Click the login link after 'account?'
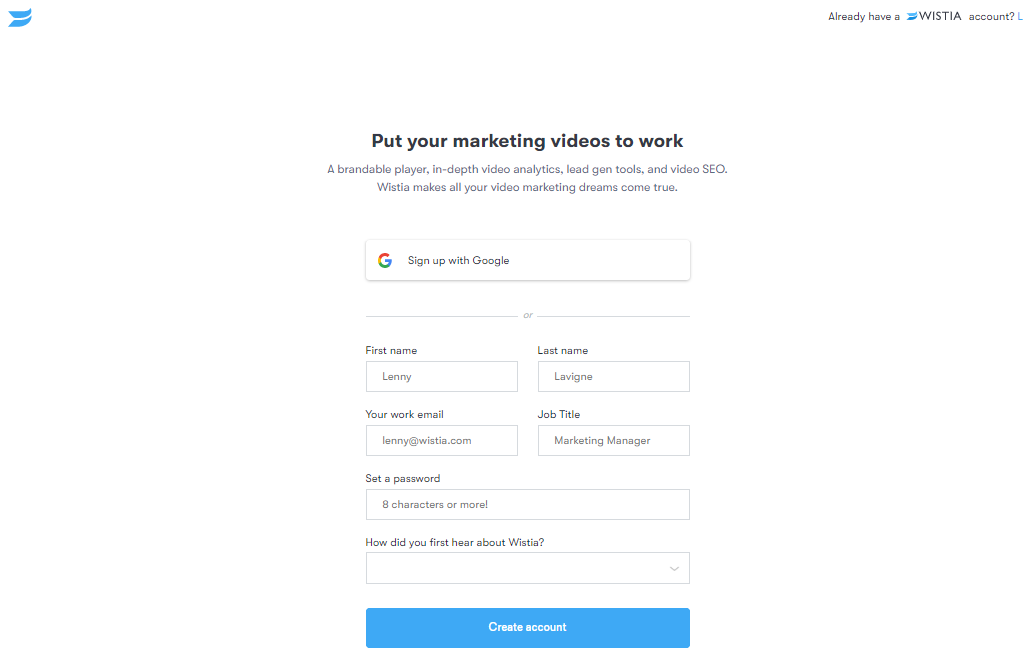This screenshot has width=1023, height=648. 1020,16
